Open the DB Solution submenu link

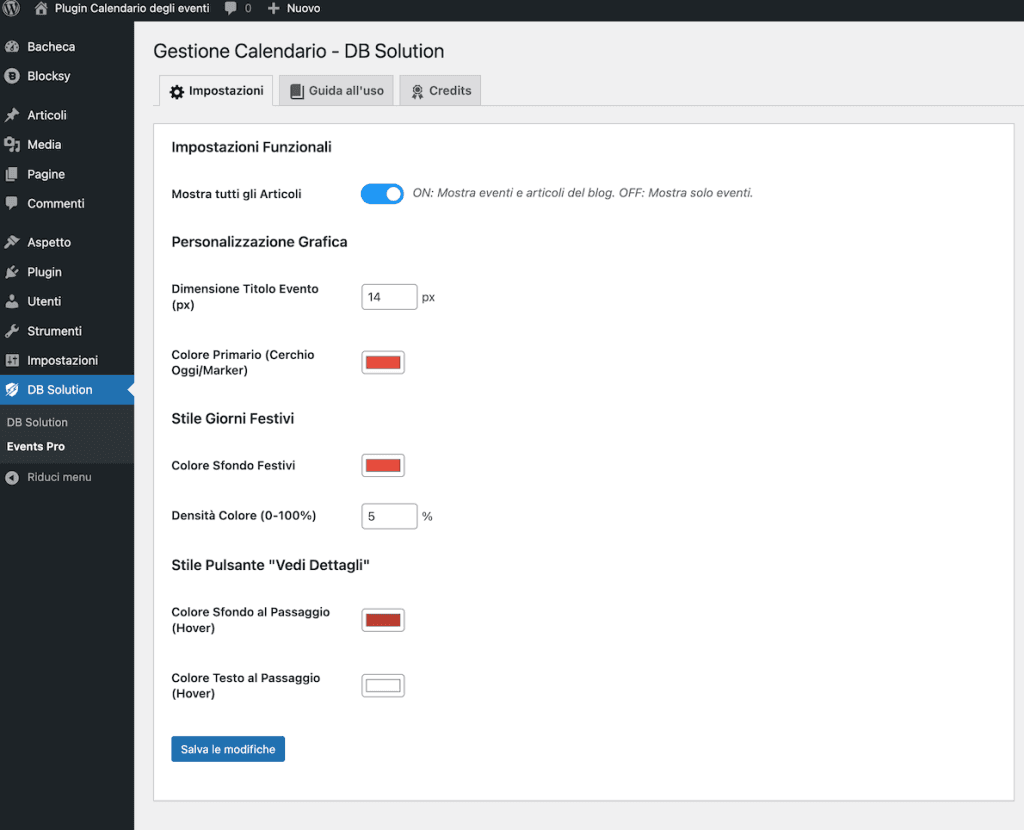click(x=37, y=423)
